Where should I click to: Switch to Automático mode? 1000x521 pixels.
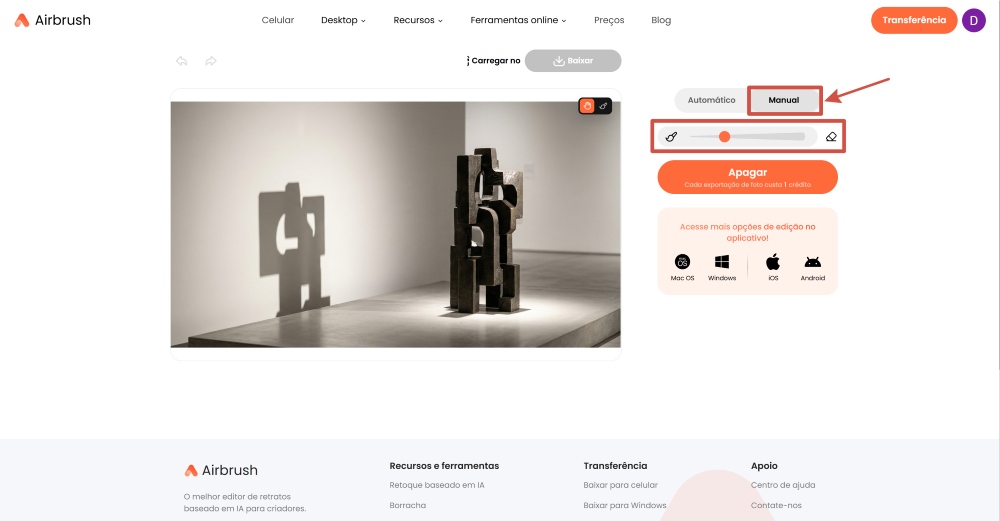click(711, 100)
